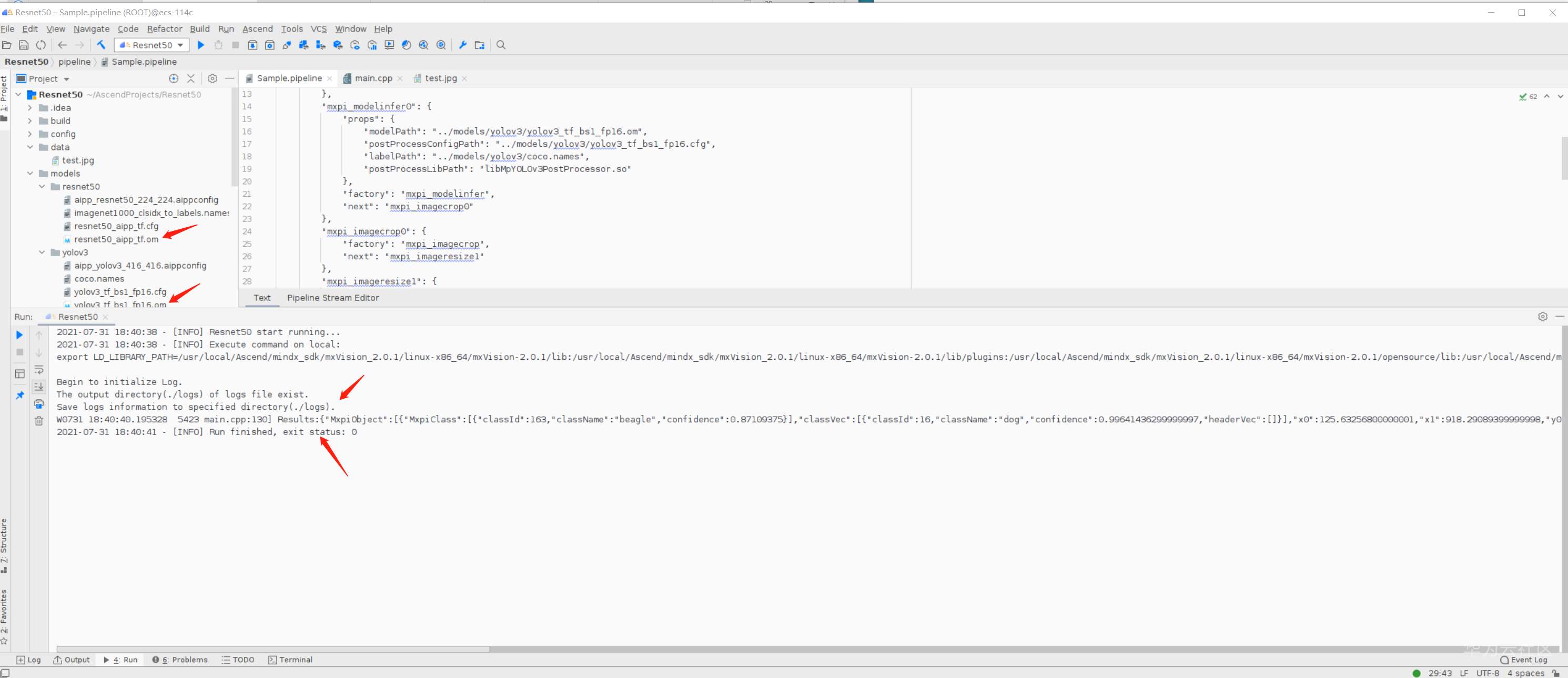Screen dimensions: 1568x678
Task: Toggle scroll to end in console
Action: (39, 387)
